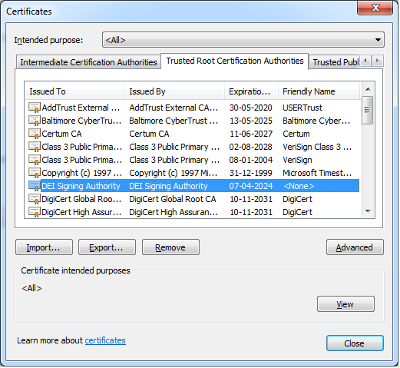
Task: Click the certificate list scroll down arrow
Action: tap(368, 211)
